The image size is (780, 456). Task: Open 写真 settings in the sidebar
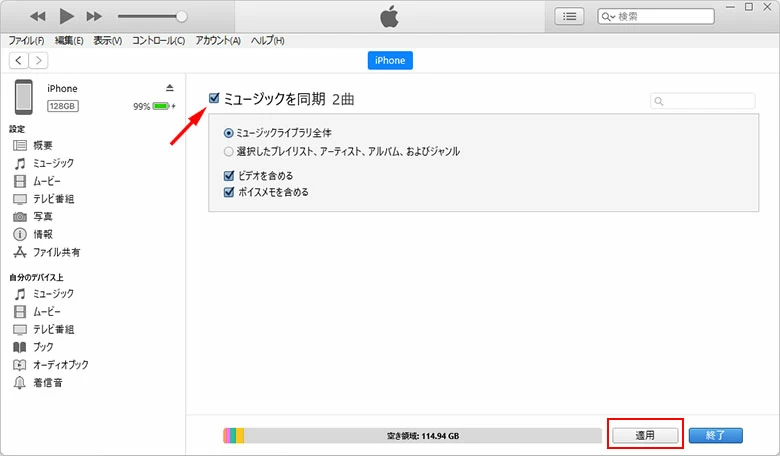tap(43, 216)
